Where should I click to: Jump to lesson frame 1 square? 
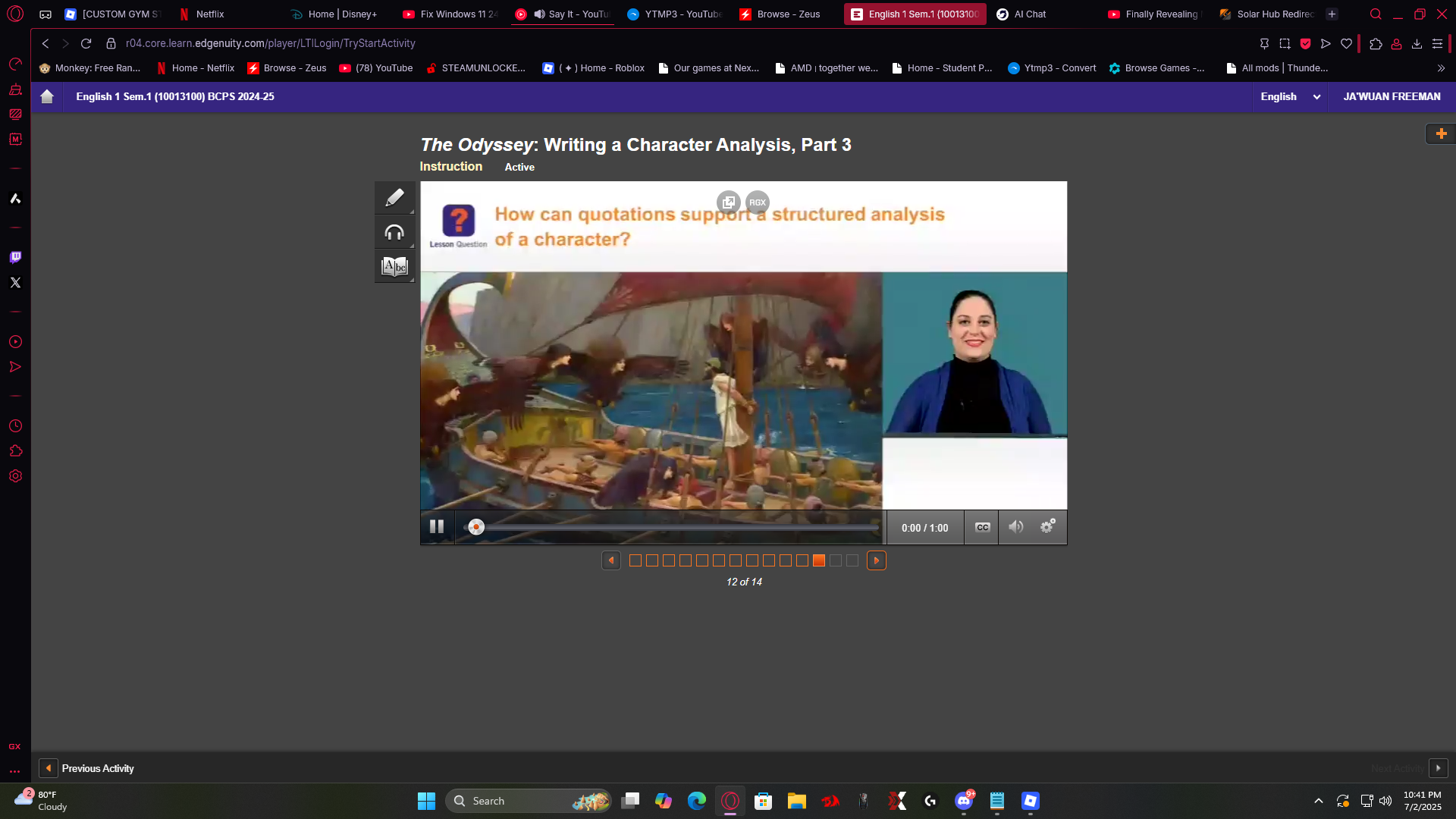tap(635, 560)
